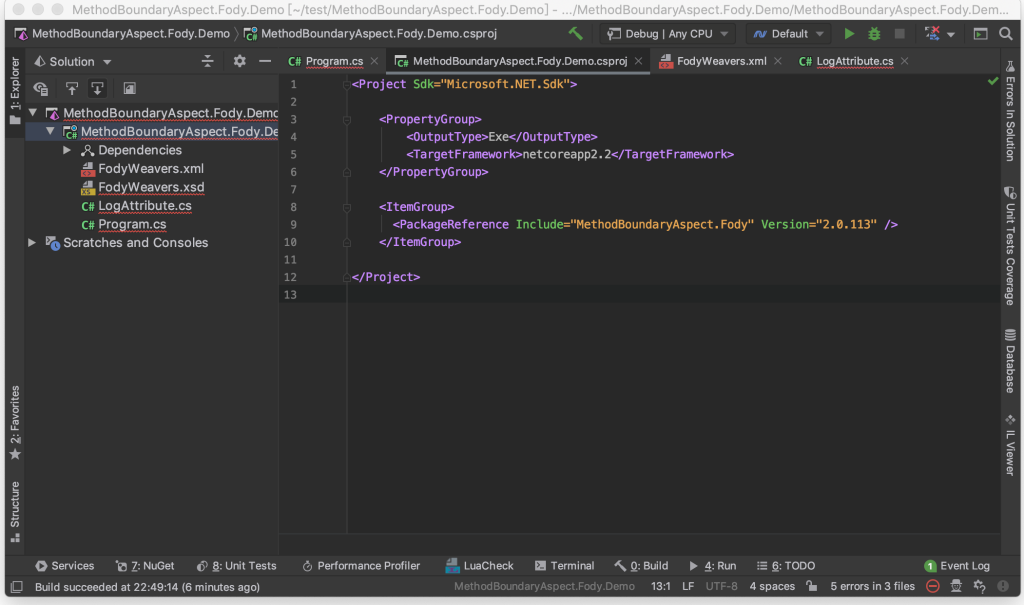Viewport: 1024px width, 605px height.
Task: Toggle the Terminal tool window
Action: click(564, 566)
